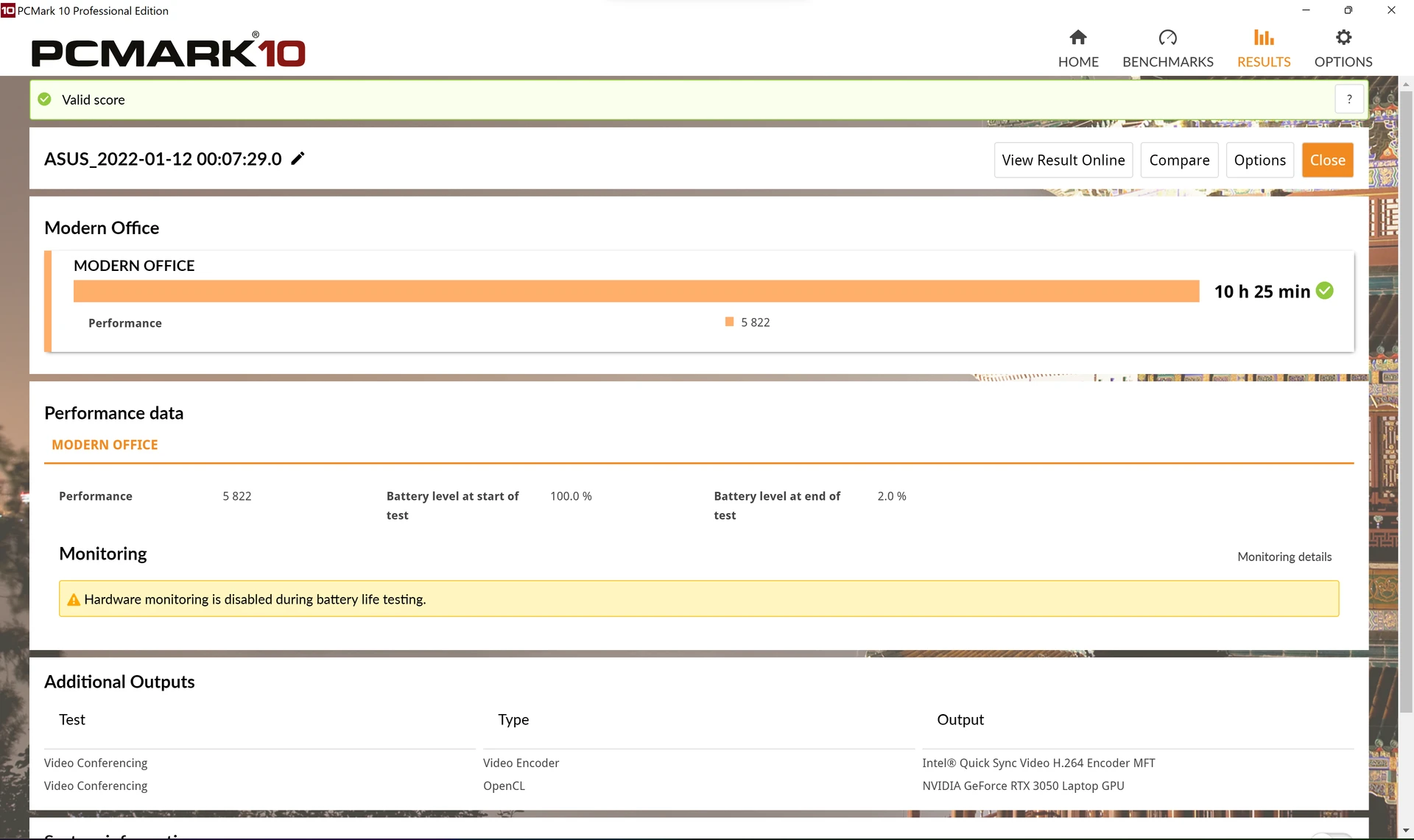The image size is (1414, 840).
Task: Click the Additional Outputs heading
Action: coord(119,682)
